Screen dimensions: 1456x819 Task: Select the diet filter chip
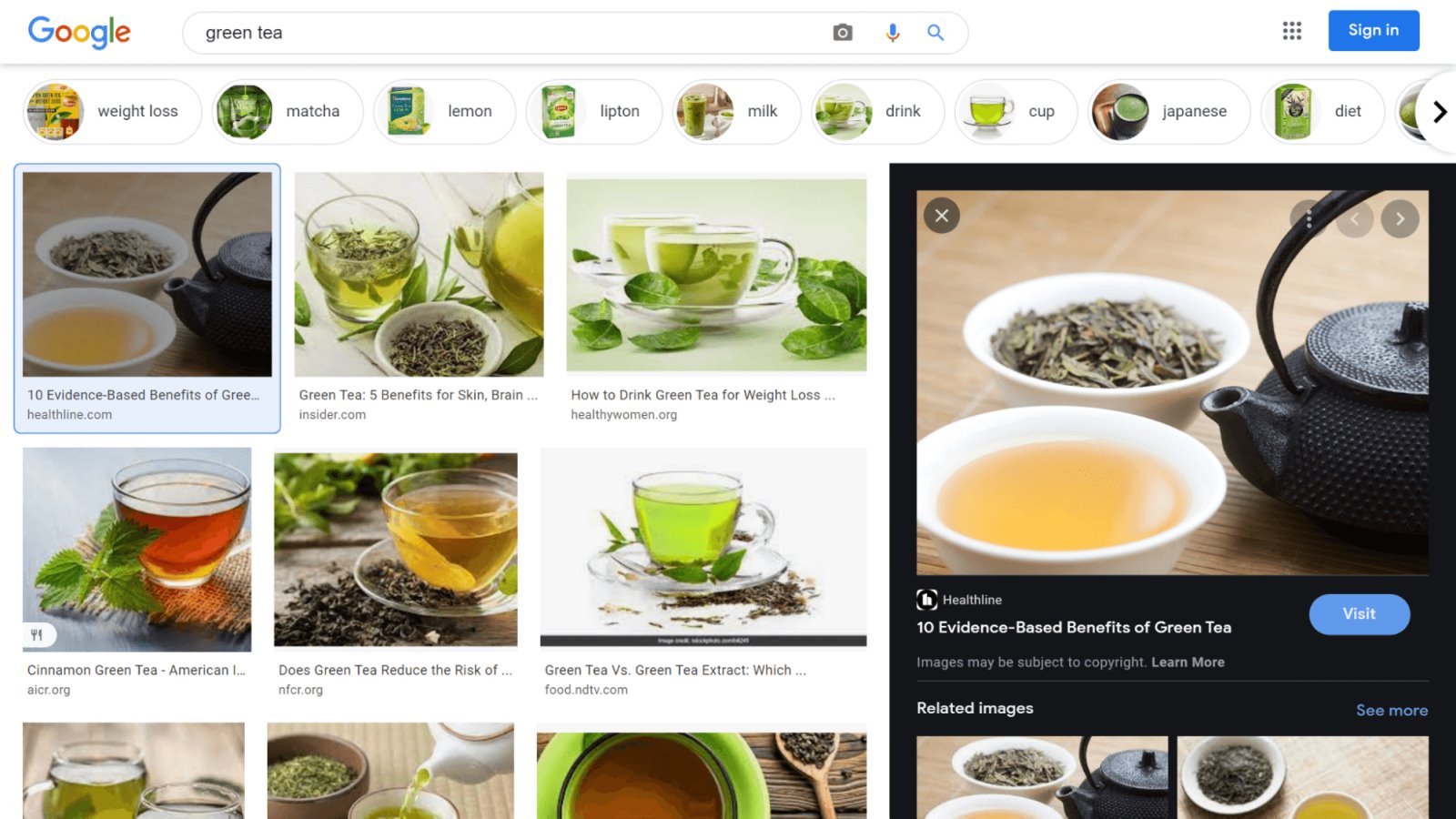[1322, 111]
